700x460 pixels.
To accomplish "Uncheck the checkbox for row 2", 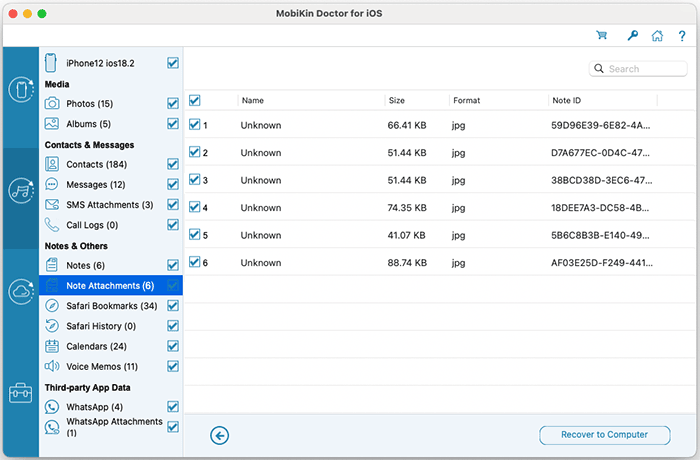I will [194, 152].
